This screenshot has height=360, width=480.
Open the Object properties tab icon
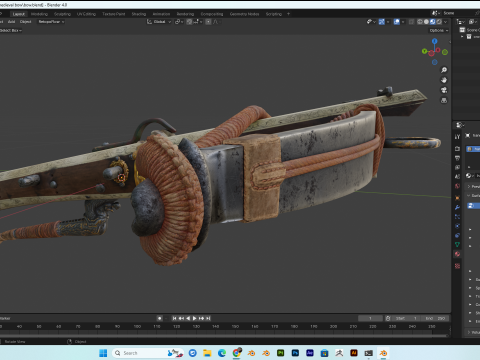(x=457, y=198)
